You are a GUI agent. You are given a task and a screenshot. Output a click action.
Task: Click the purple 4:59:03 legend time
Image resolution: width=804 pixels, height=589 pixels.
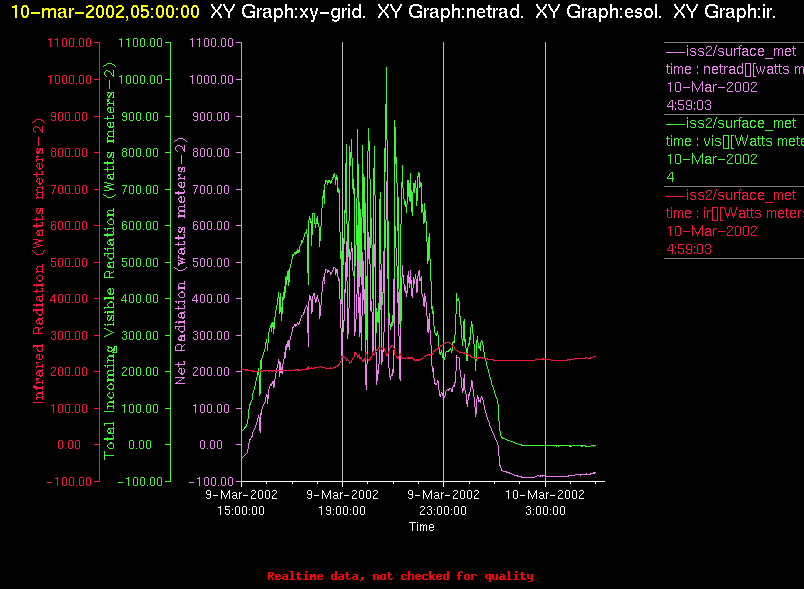[689, 105]
